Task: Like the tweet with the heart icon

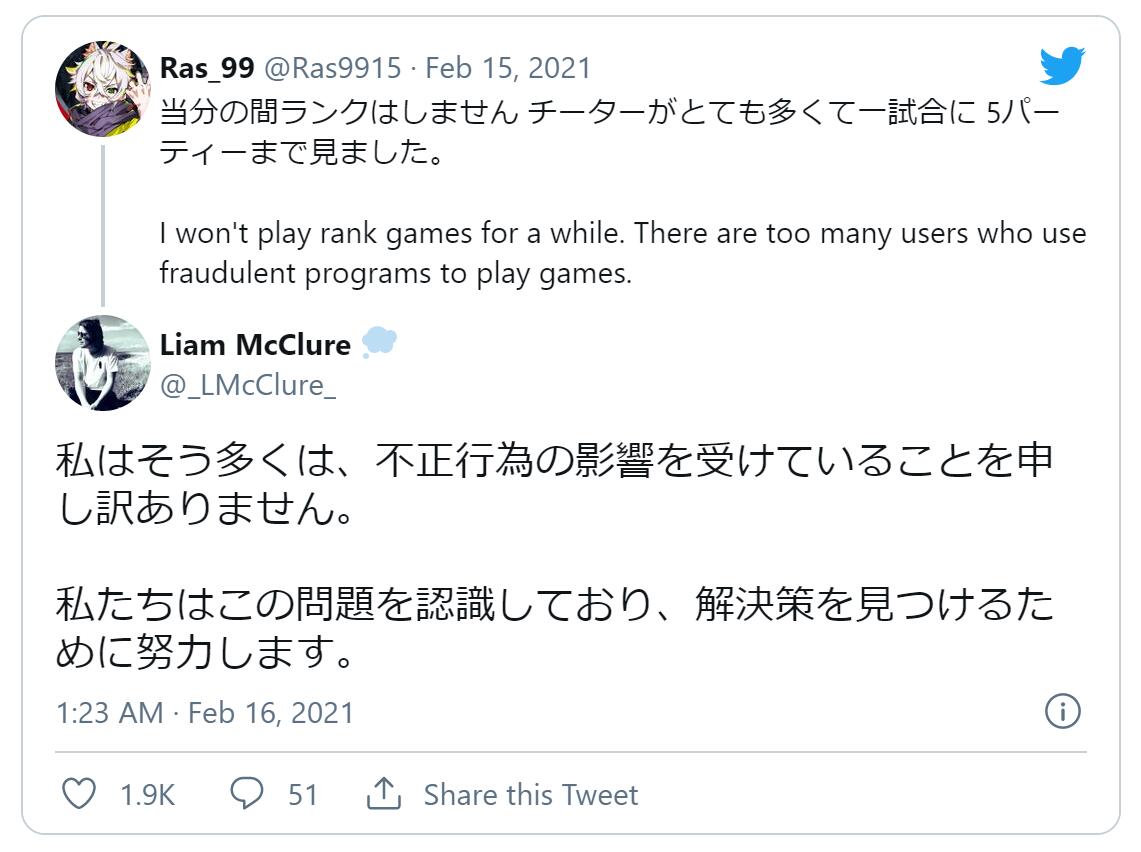Action: click(x=79, y=794)
